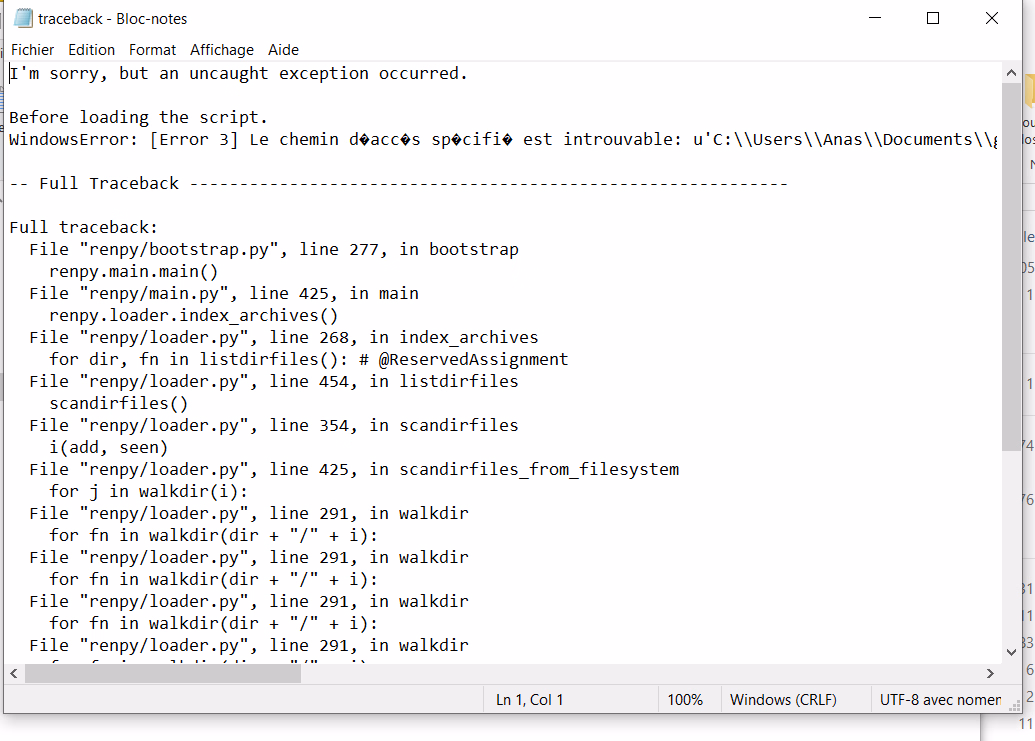This screenshot has height=741, width=1035.
Task: Click the 100% zoom indicator in the status bar
Action: point(685,700)
